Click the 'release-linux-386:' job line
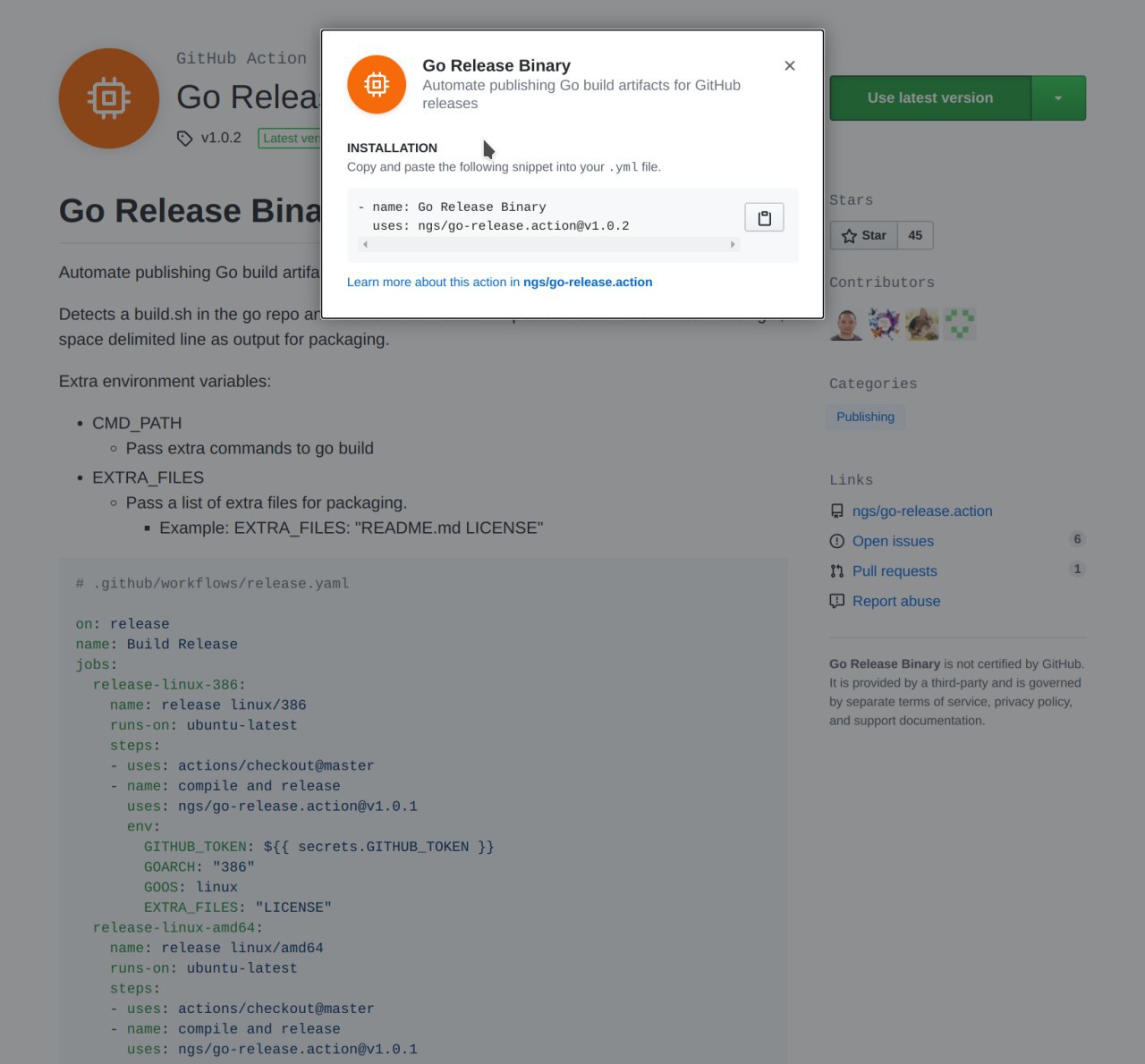Viewport: 1145px width, 1064px height. pos(169,684)
